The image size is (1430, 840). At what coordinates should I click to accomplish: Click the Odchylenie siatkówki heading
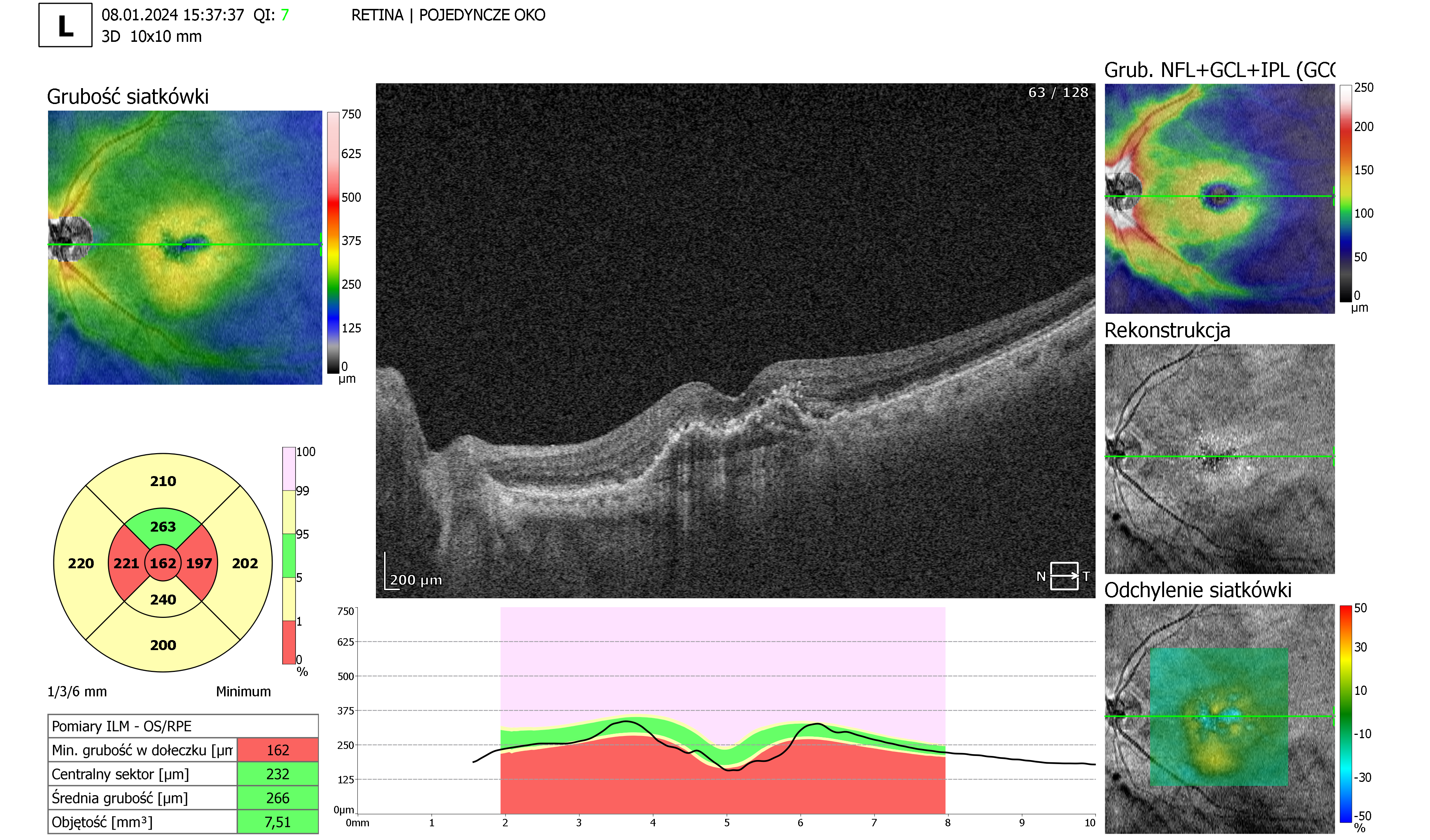1198,590
